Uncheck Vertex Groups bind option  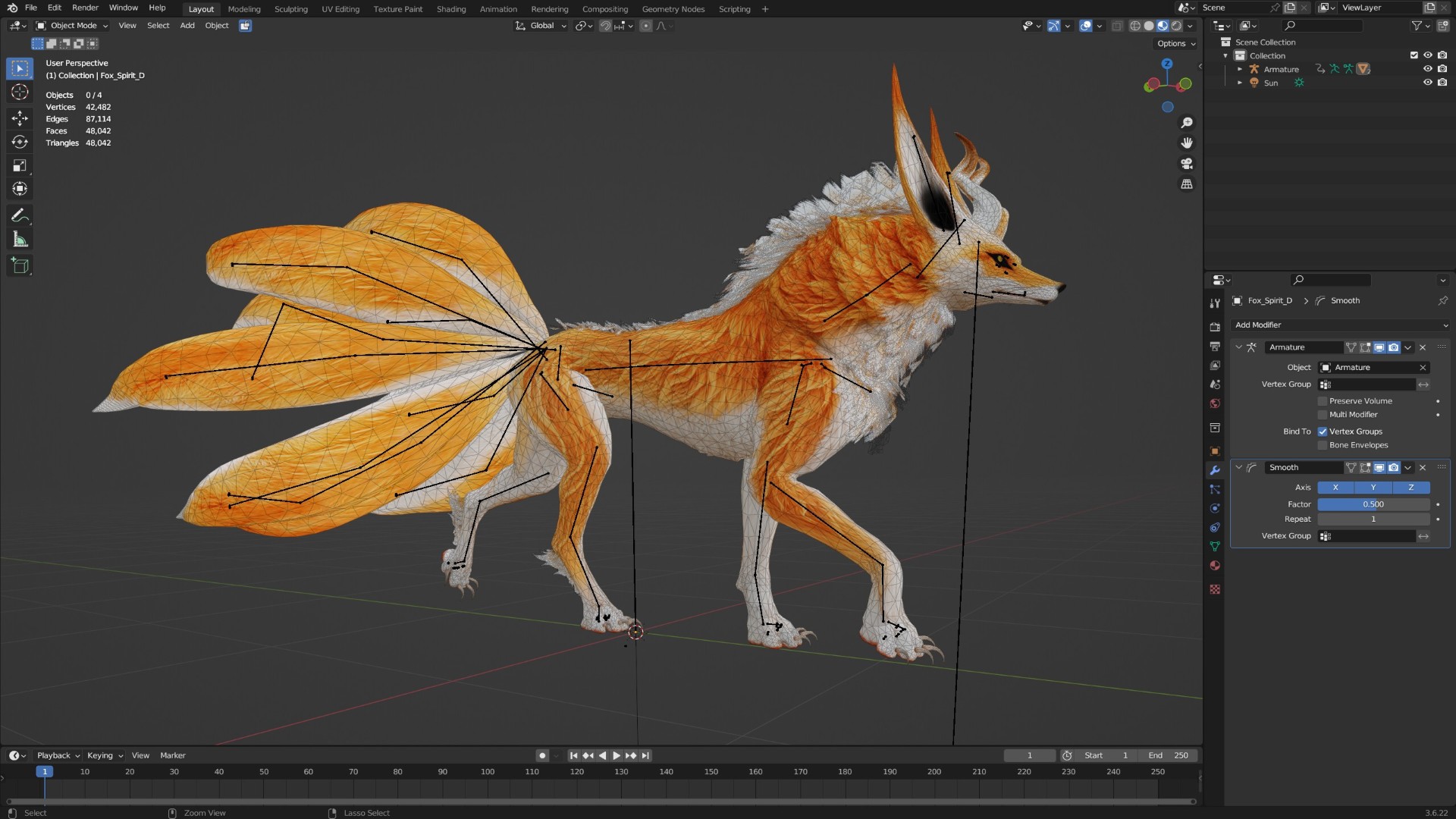1323,431
